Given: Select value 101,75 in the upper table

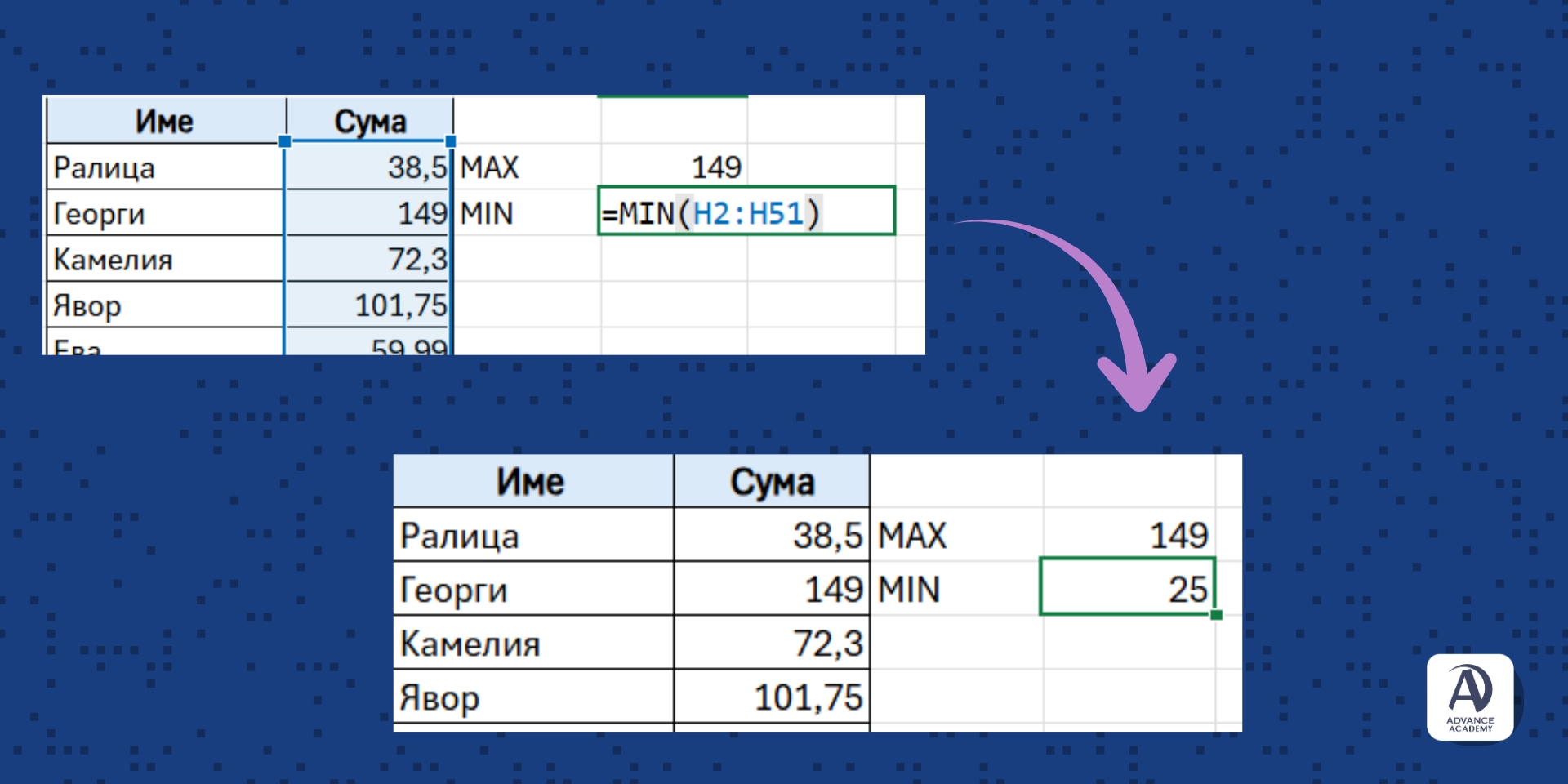Looking at the screenshot, I should coord(401,305).
